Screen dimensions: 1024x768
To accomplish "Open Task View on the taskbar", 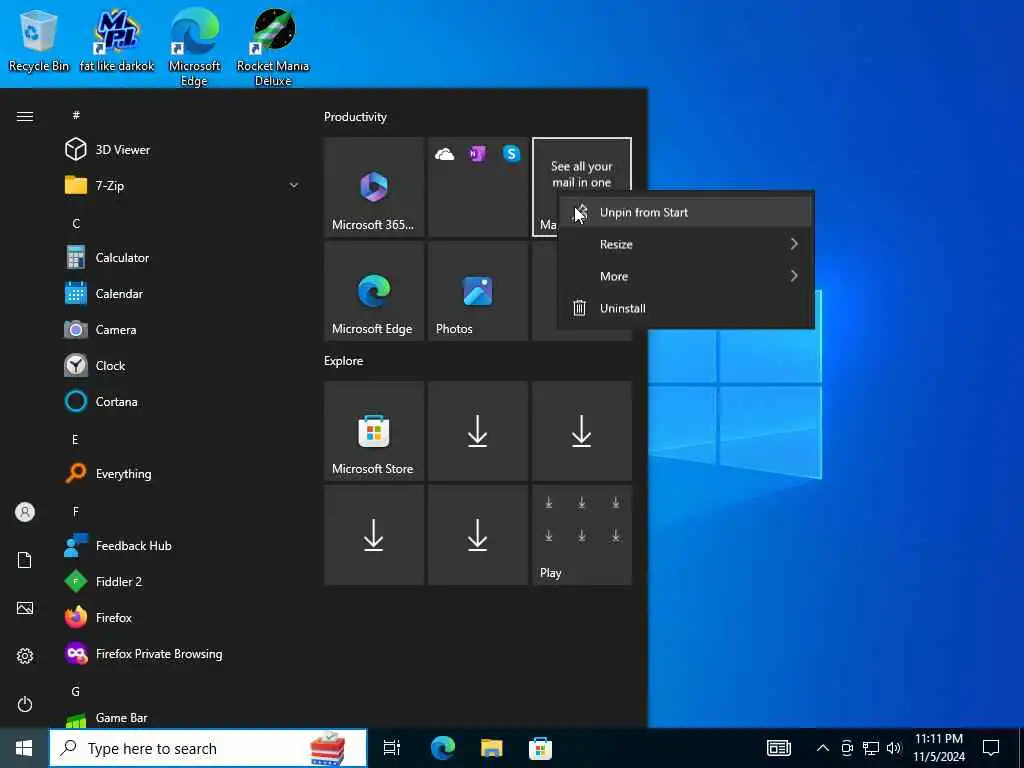I will tap(392, 748).
